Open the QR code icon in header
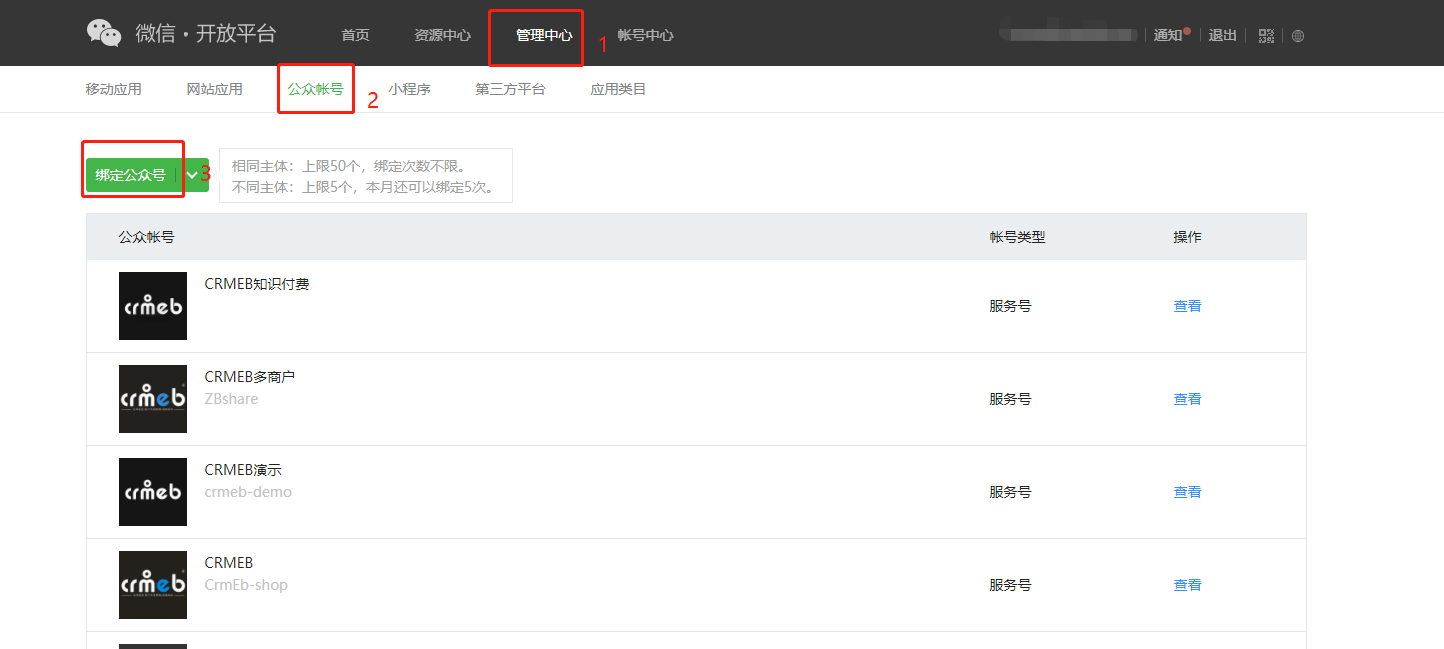The width and height of the screenshot is (1444, 649). coord(1266,36)
